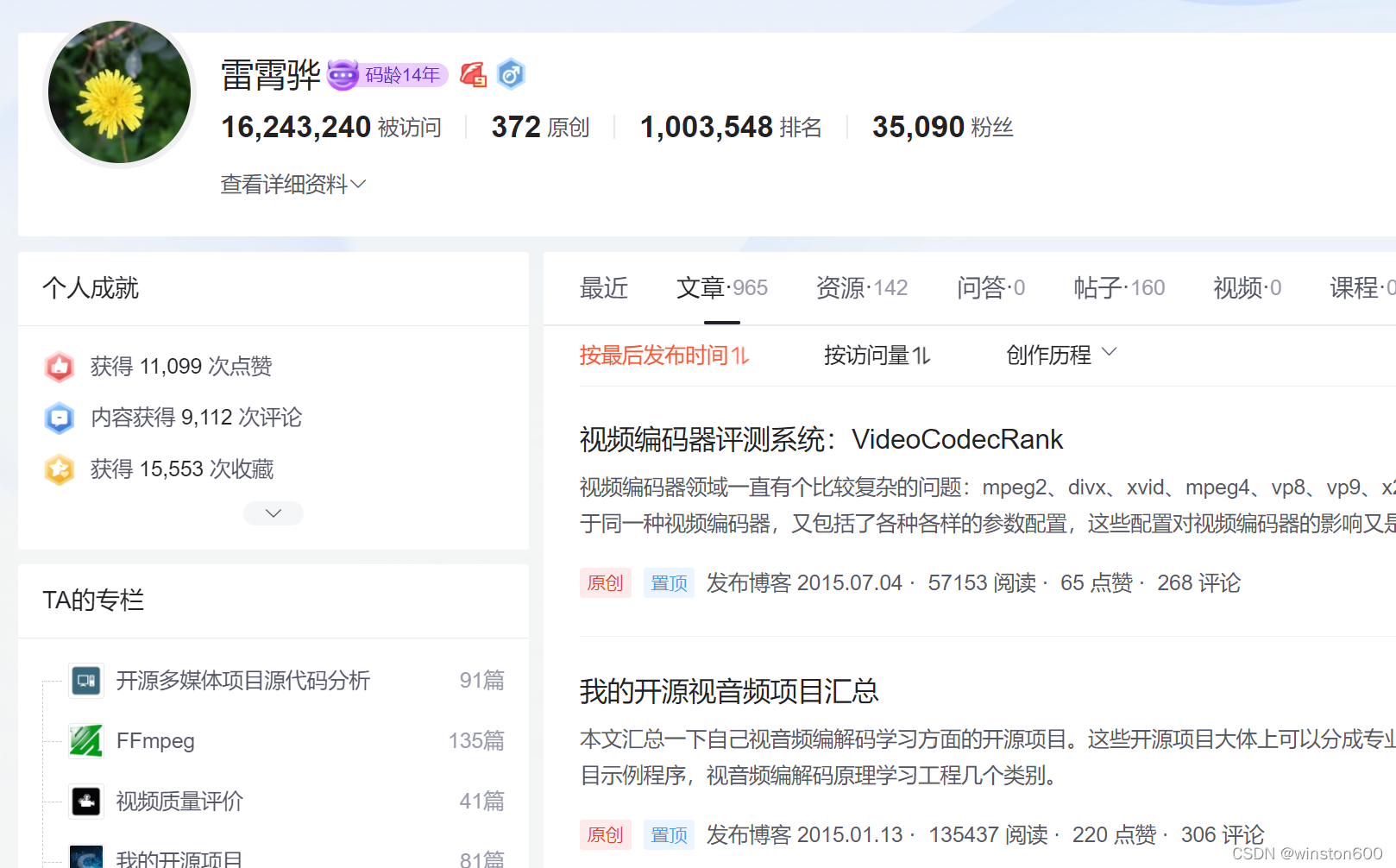Click the 268 评论 count
The image size is (1396, 868).
tap(1198, 583)
